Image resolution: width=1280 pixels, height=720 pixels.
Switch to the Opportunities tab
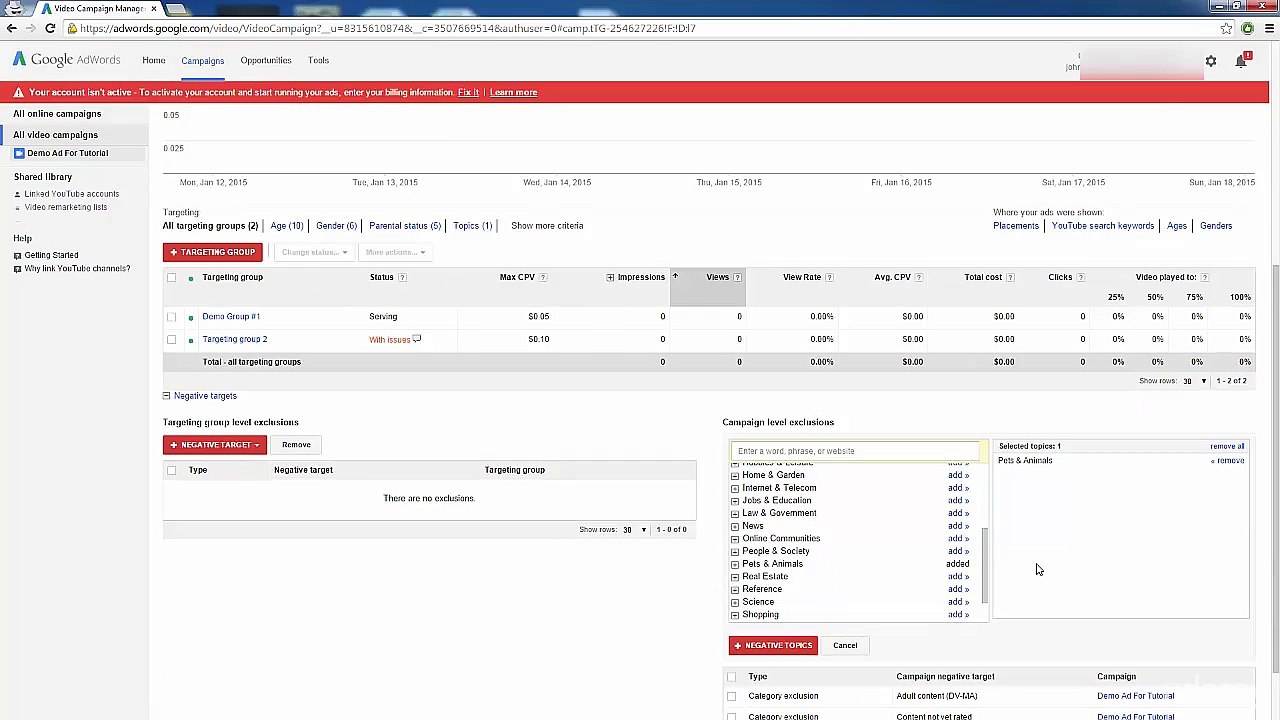[265, 60]
